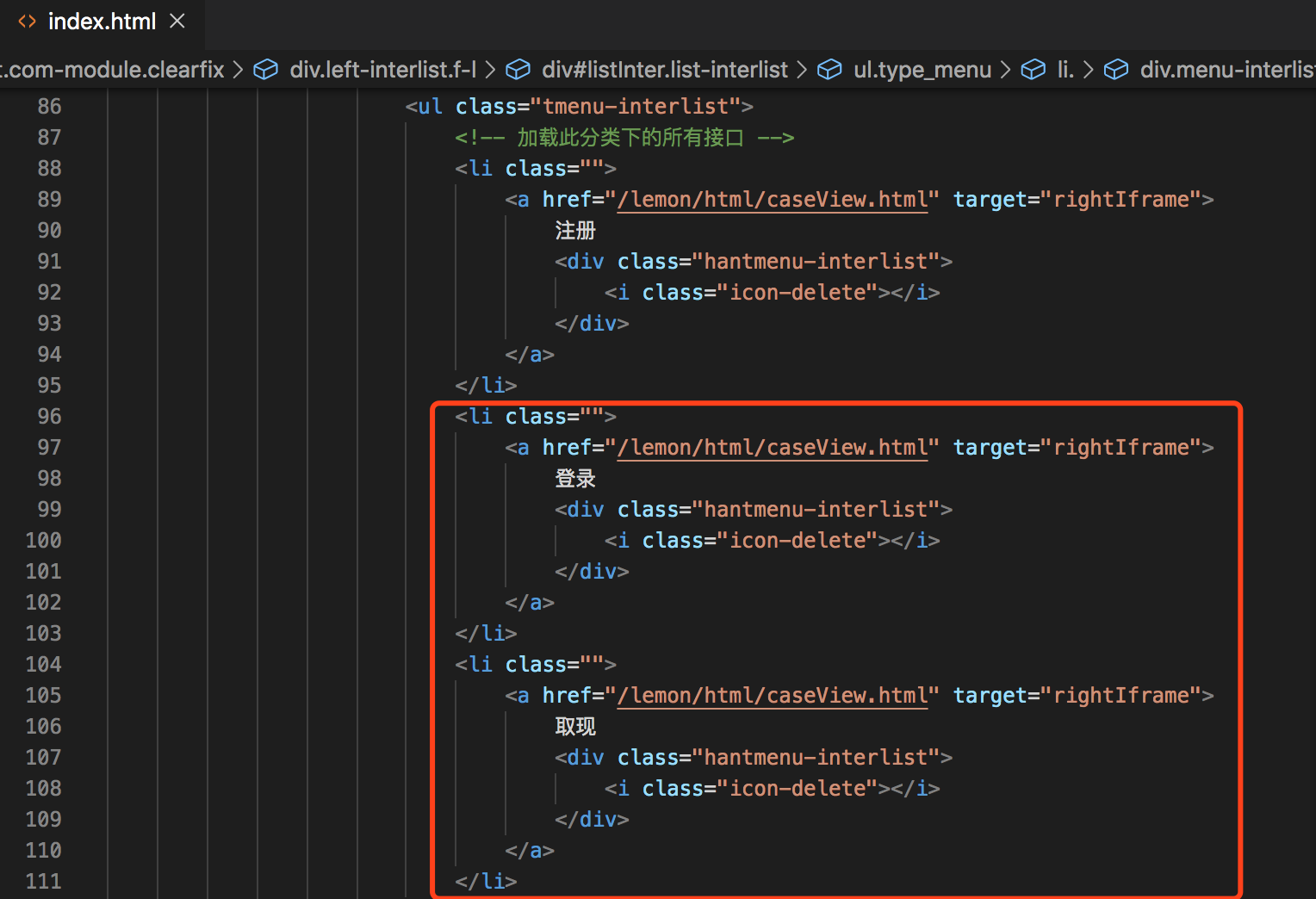Click line number 96 in the gutter
The width and height of the screenshot is (1316, 899).
click(49, 416)
